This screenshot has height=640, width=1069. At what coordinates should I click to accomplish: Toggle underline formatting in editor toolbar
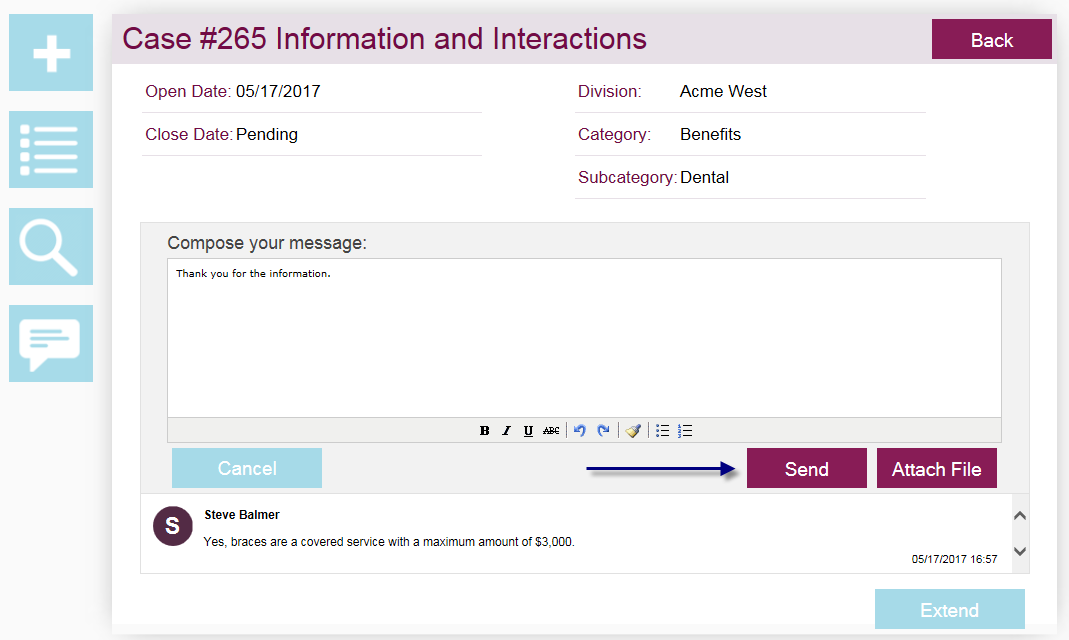point(528,431)
